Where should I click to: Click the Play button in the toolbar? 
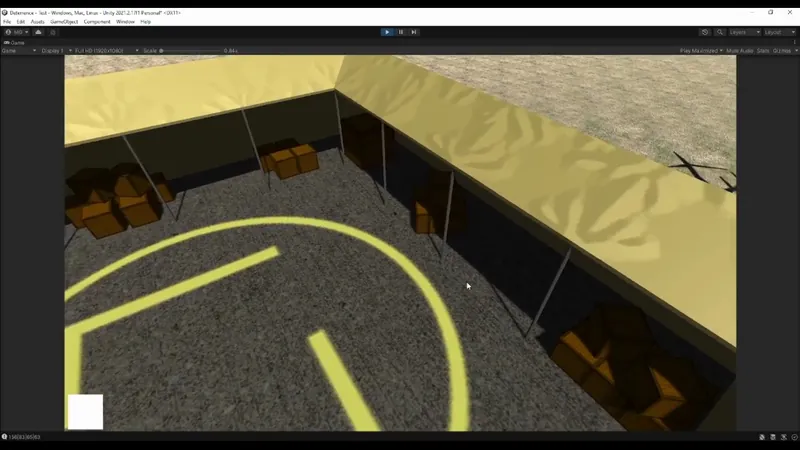(387, 32)
